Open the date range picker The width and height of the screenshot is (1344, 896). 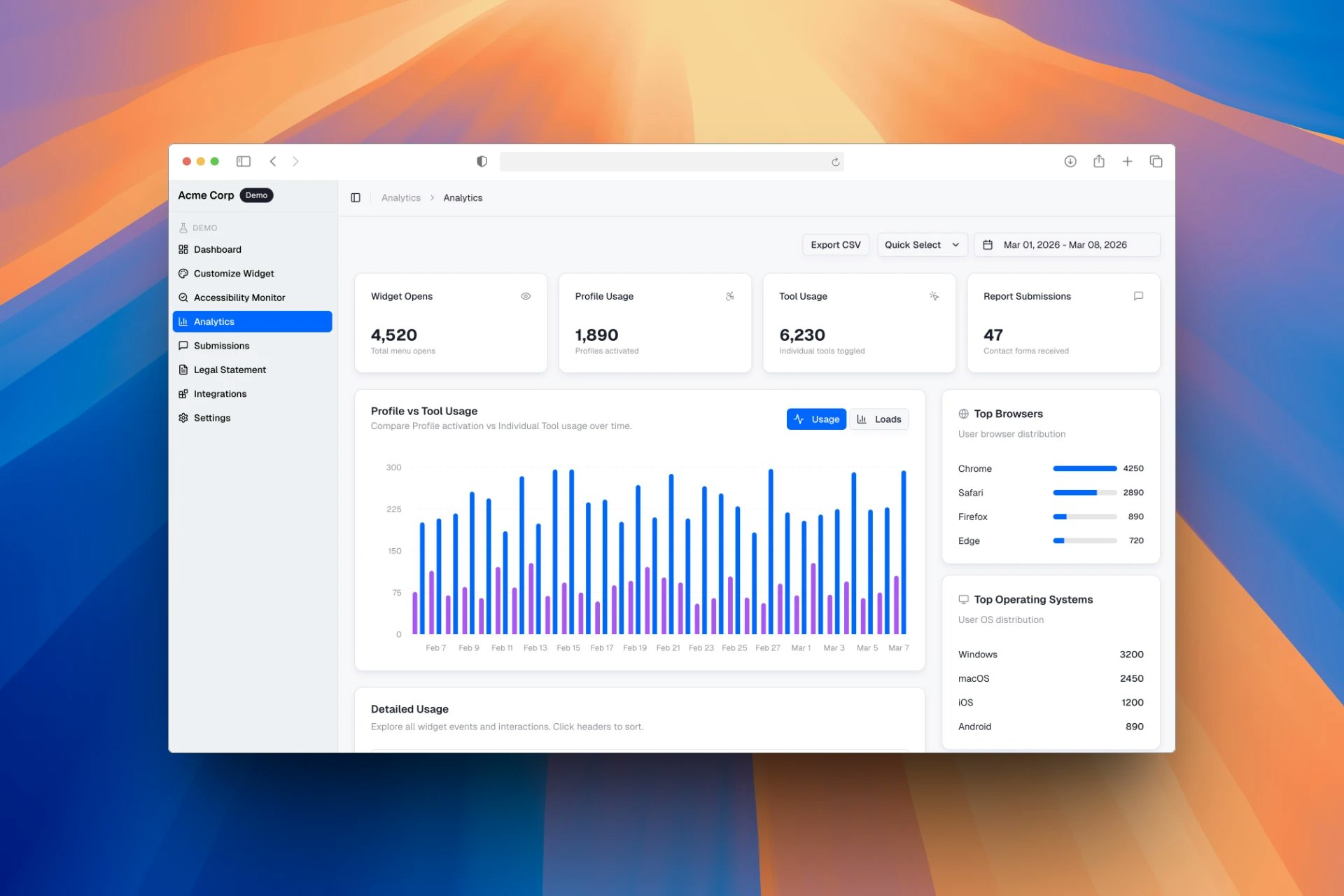[x=1066, y=245]
